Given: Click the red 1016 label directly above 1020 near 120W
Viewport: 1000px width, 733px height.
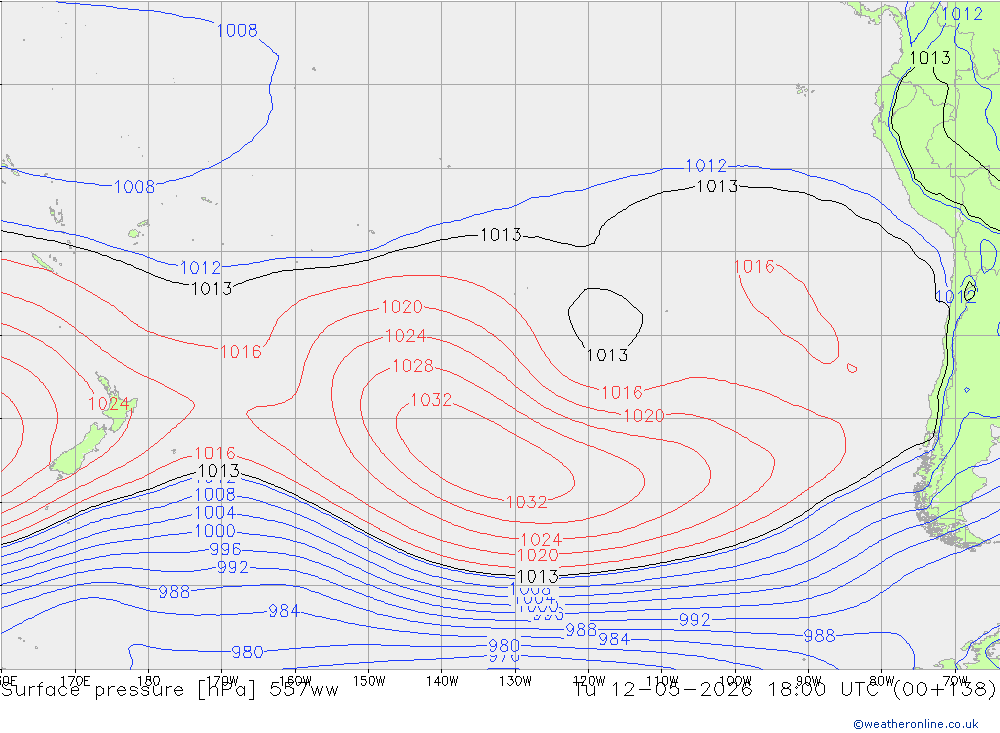Looking at the screenshot, I should 622,392.
